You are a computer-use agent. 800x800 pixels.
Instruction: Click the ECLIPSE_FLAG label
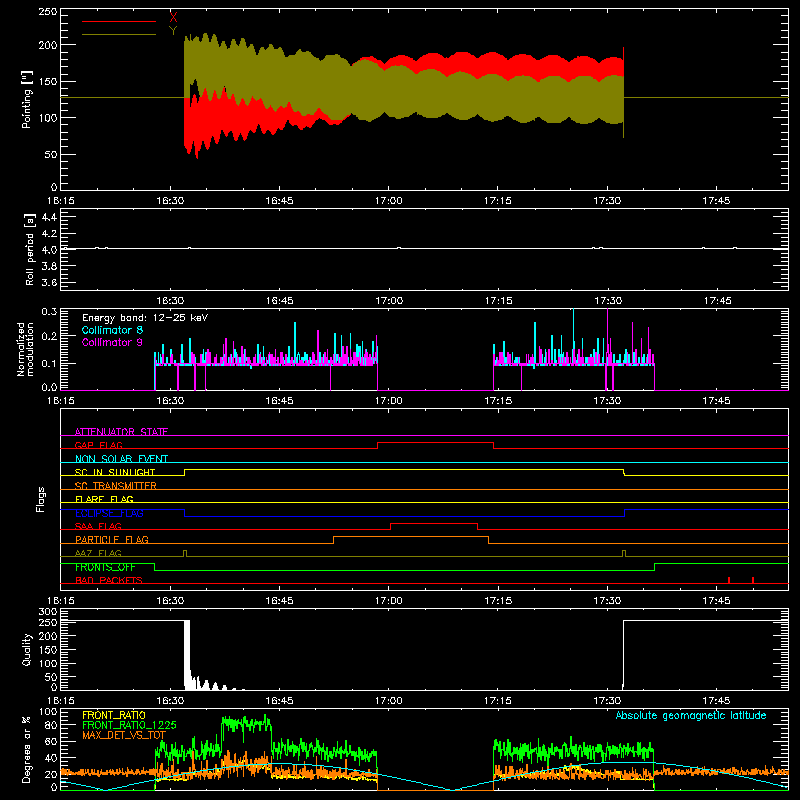(109, 513)
